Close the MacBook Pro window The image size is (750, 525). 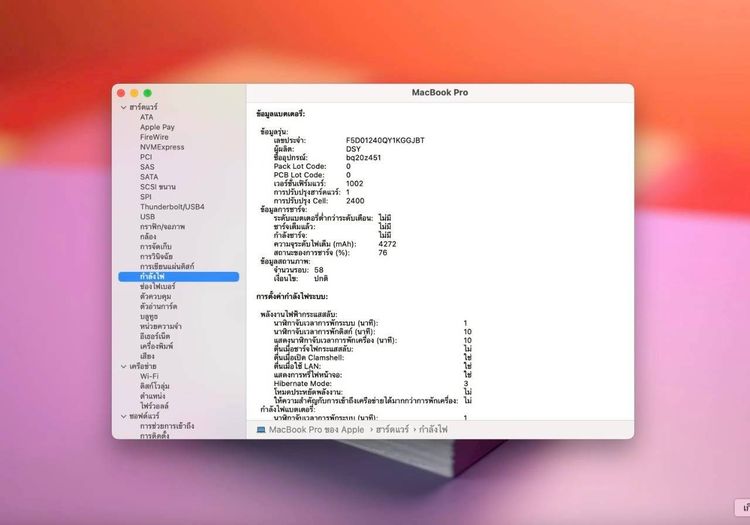(x=121, y=93)
